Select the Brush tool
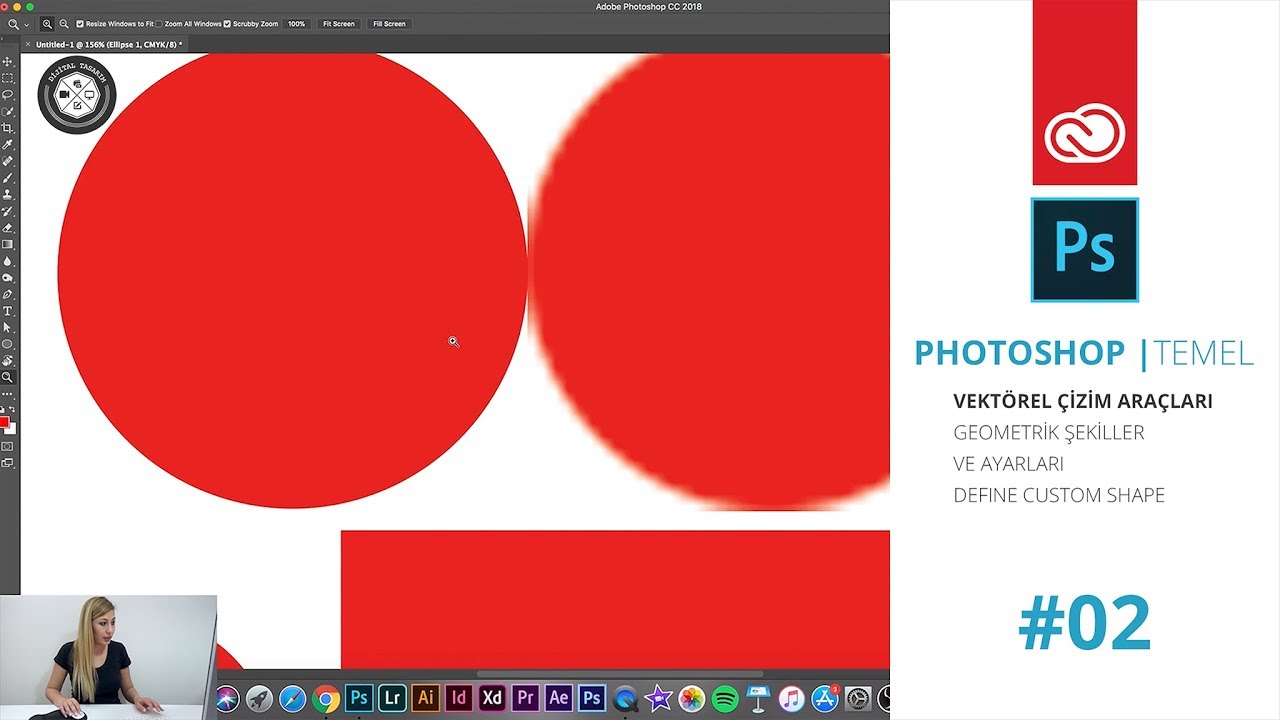This screenshot has height=720, width=1280. 8,178
